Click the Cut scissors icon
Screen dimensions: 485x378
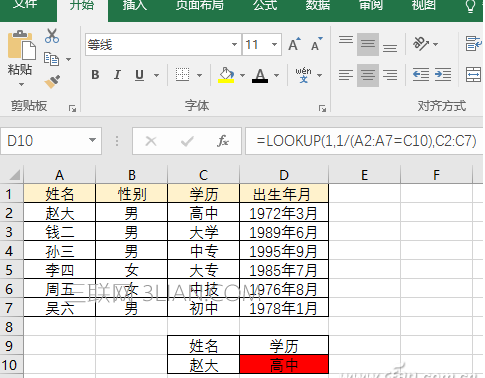tap(52, 36)
